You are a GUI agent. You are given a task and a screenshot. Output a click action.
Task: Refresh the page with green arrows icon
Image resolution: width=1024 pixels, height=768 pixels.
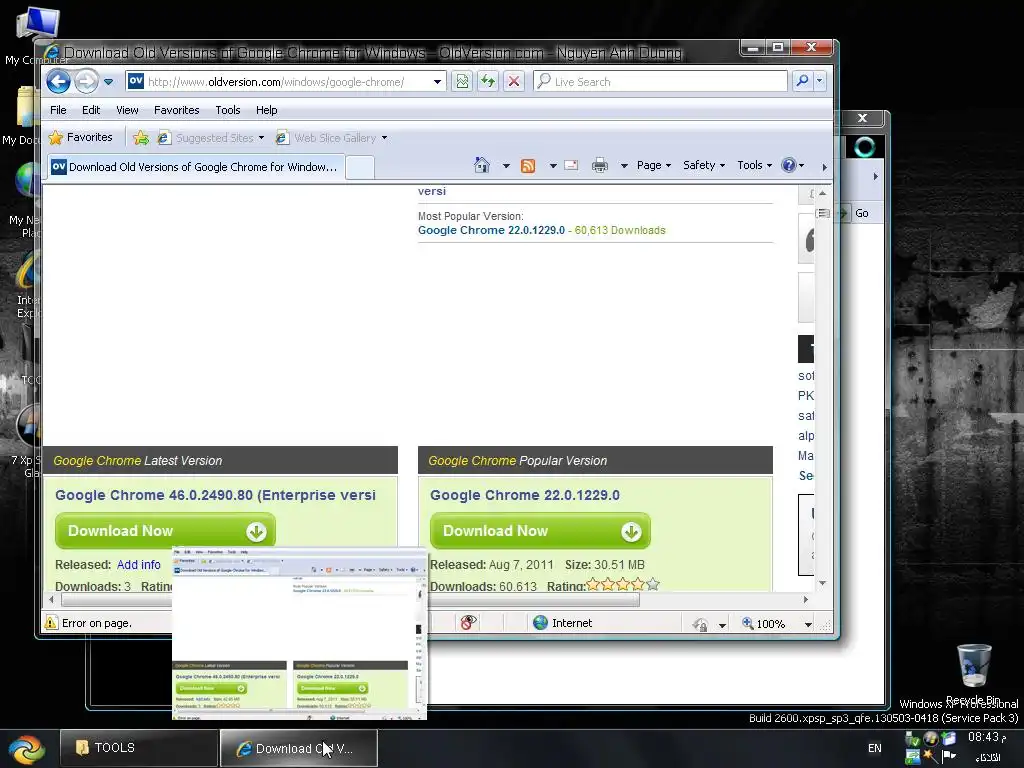(x=488, y=82)
